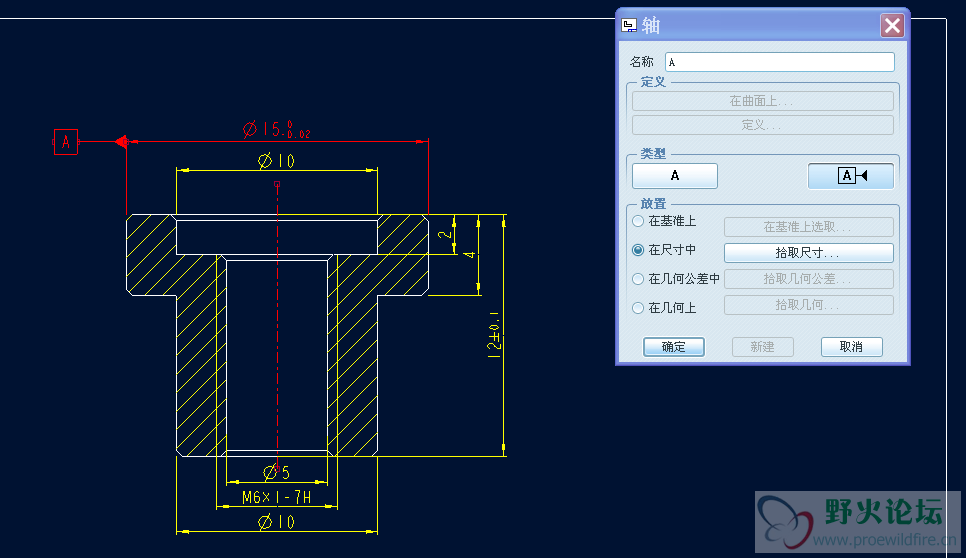Screen dimensions: 966x558
Task: Select the upper Ø10 dimension text
Action: pos(276,161)
